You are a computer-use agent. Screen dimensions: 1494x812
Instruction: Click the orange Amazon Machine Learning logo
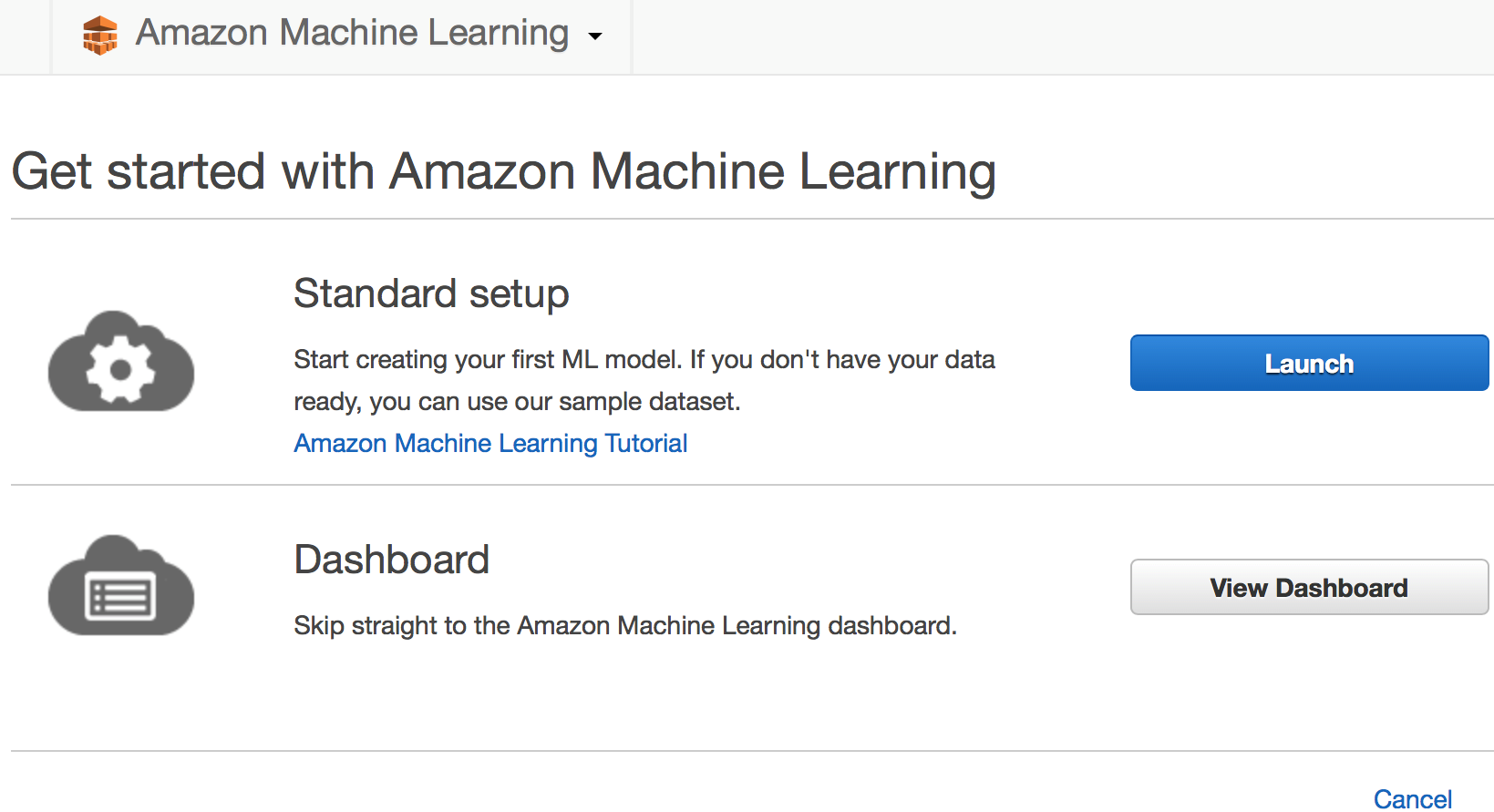point(100,36)
